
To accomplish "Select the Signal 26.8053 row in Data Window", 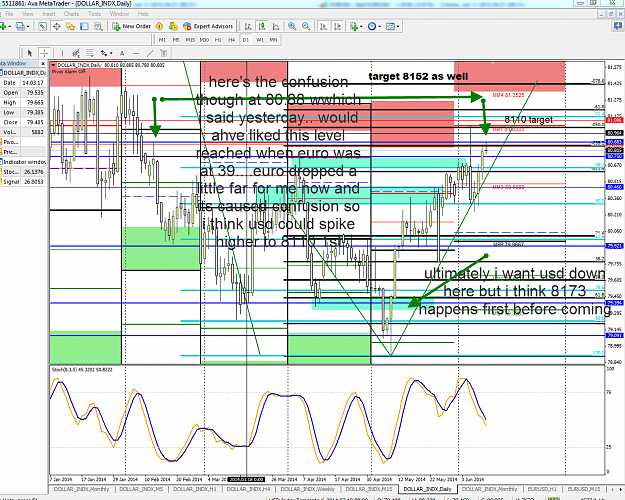I will pos(24,181).
